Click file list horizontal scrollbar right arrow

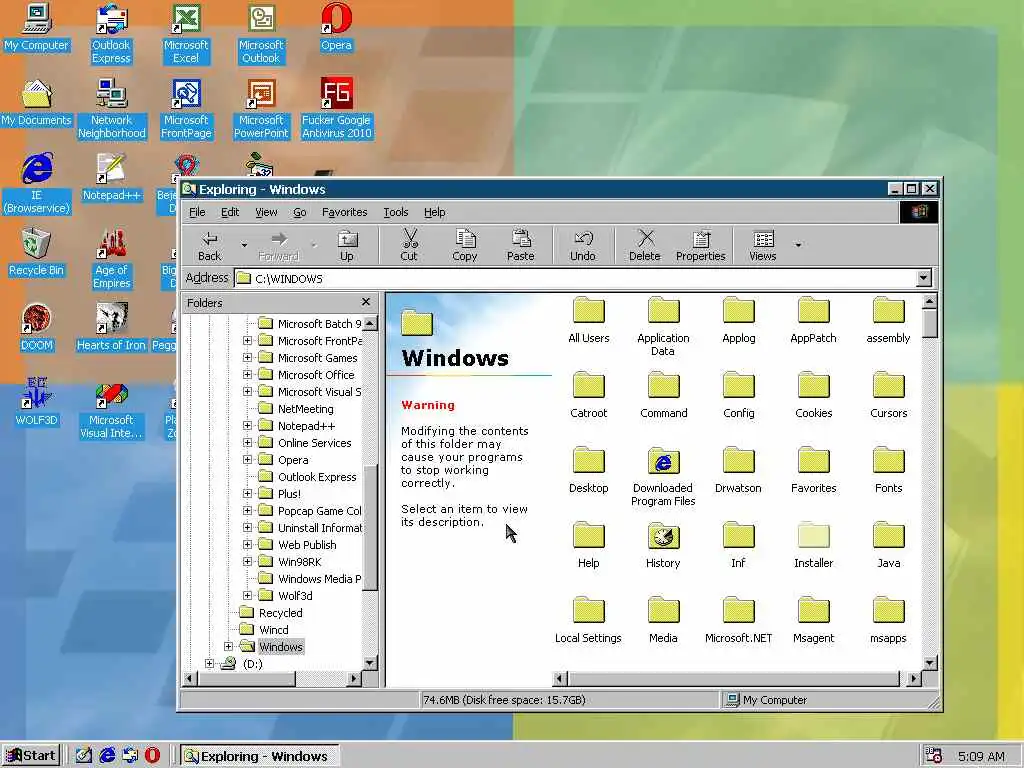914,679
